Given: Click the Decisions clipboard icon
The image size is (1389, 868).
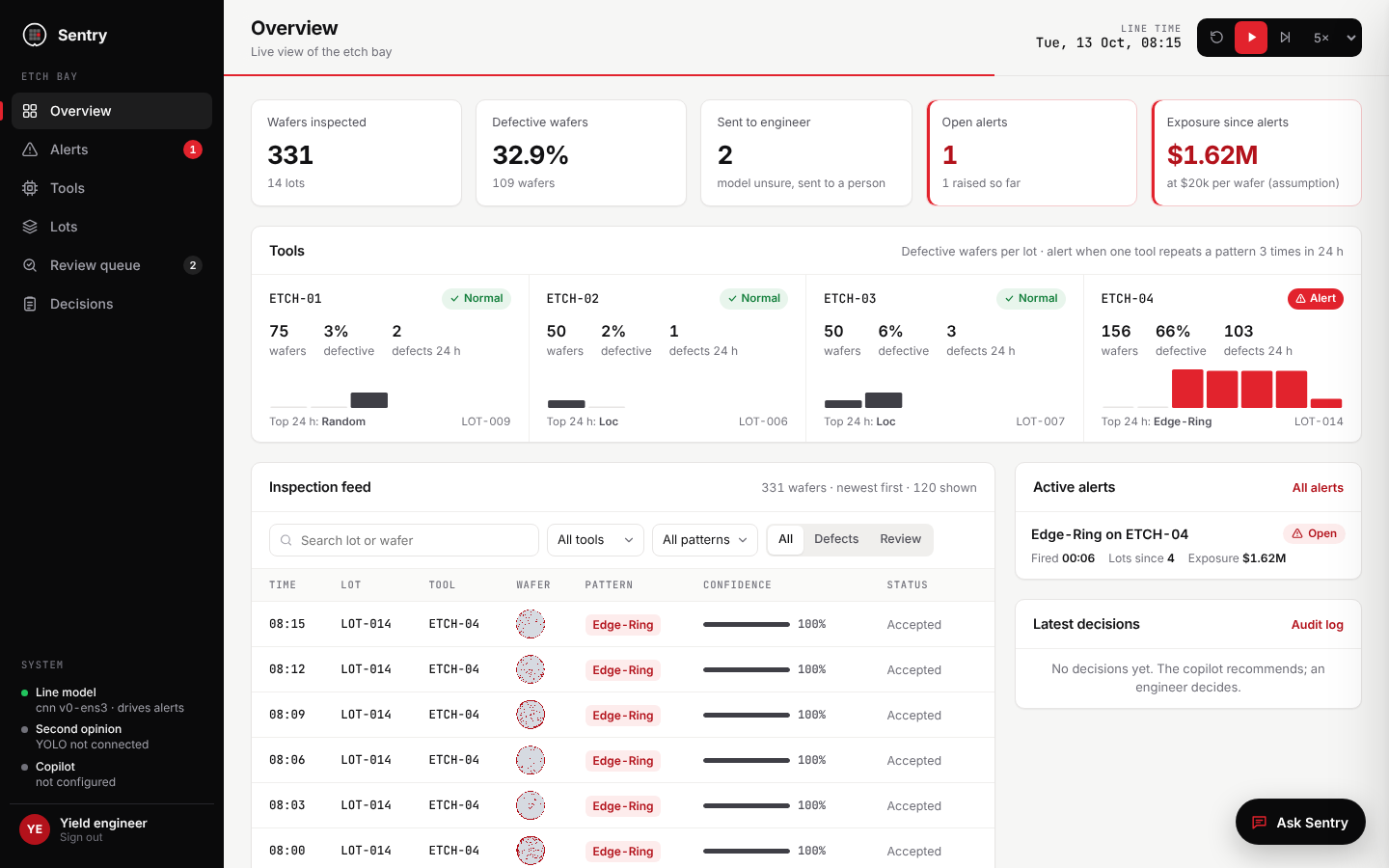Looking at the screenshot, I should tap(30, 304).
